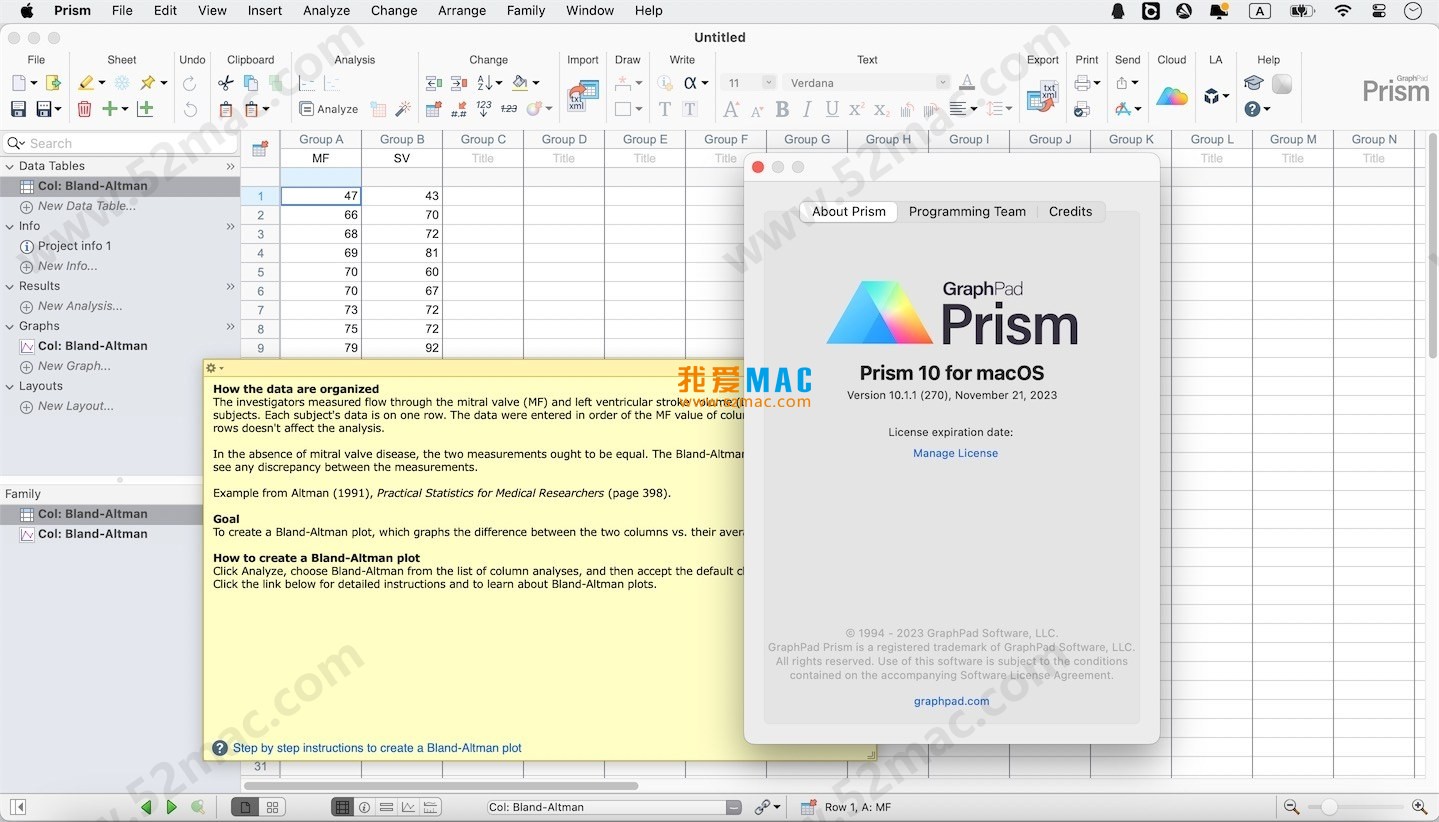This screenshot has width=1439, height=822.
Task: Open the New file dropdown arrow
Action: pos(34,83)
